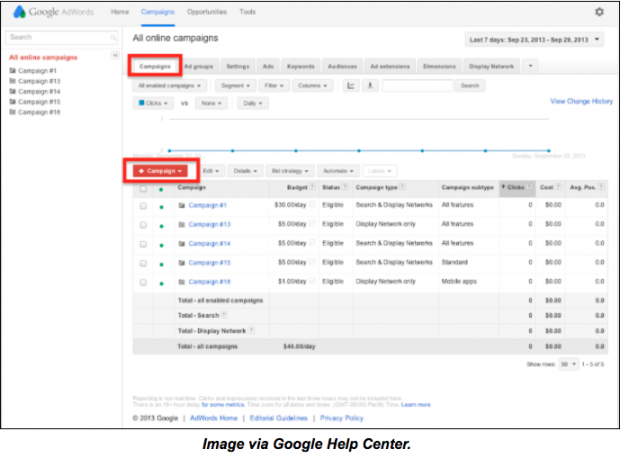Switch to the Display Network tab
The width and height of the screenshot is (620, 458).
[491, 66]
